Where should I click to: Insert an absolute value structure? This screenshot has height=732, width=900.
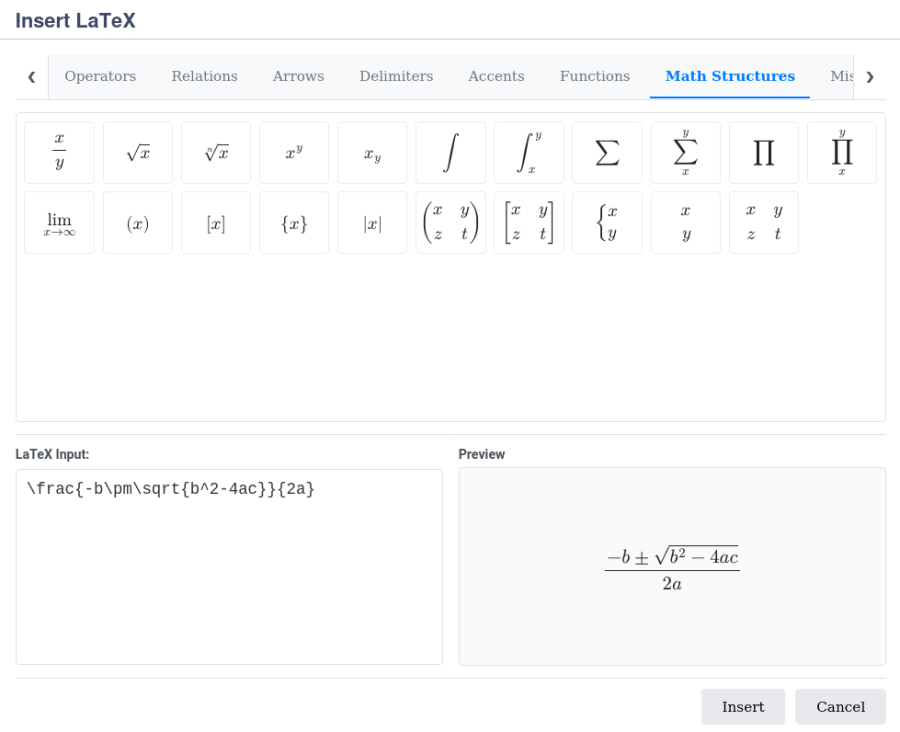point(371,222)
